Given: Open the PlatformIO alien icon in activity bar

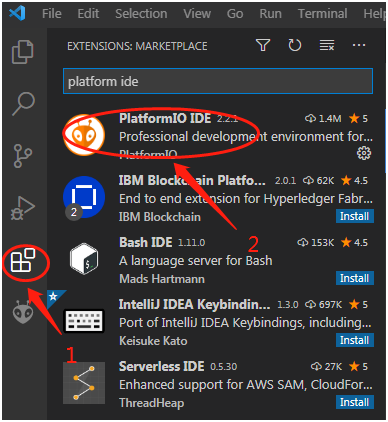Looking at the screenshot, I should (23, 312).
